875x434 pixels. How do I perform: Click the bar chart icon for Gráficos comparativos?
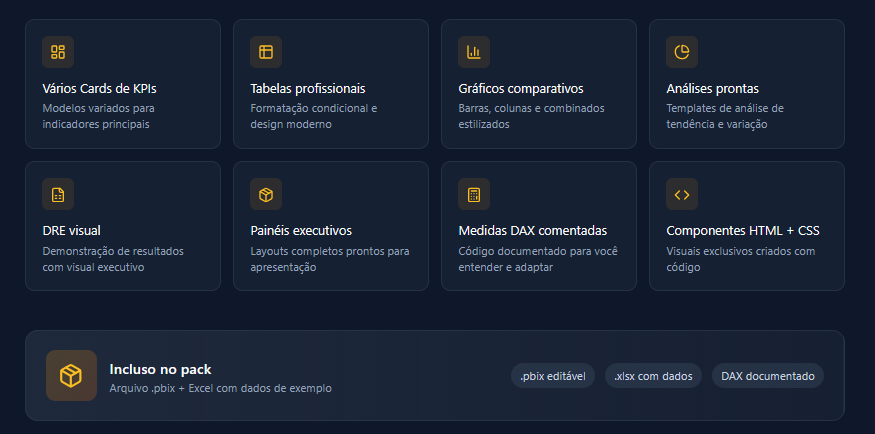tap(474, 52)
